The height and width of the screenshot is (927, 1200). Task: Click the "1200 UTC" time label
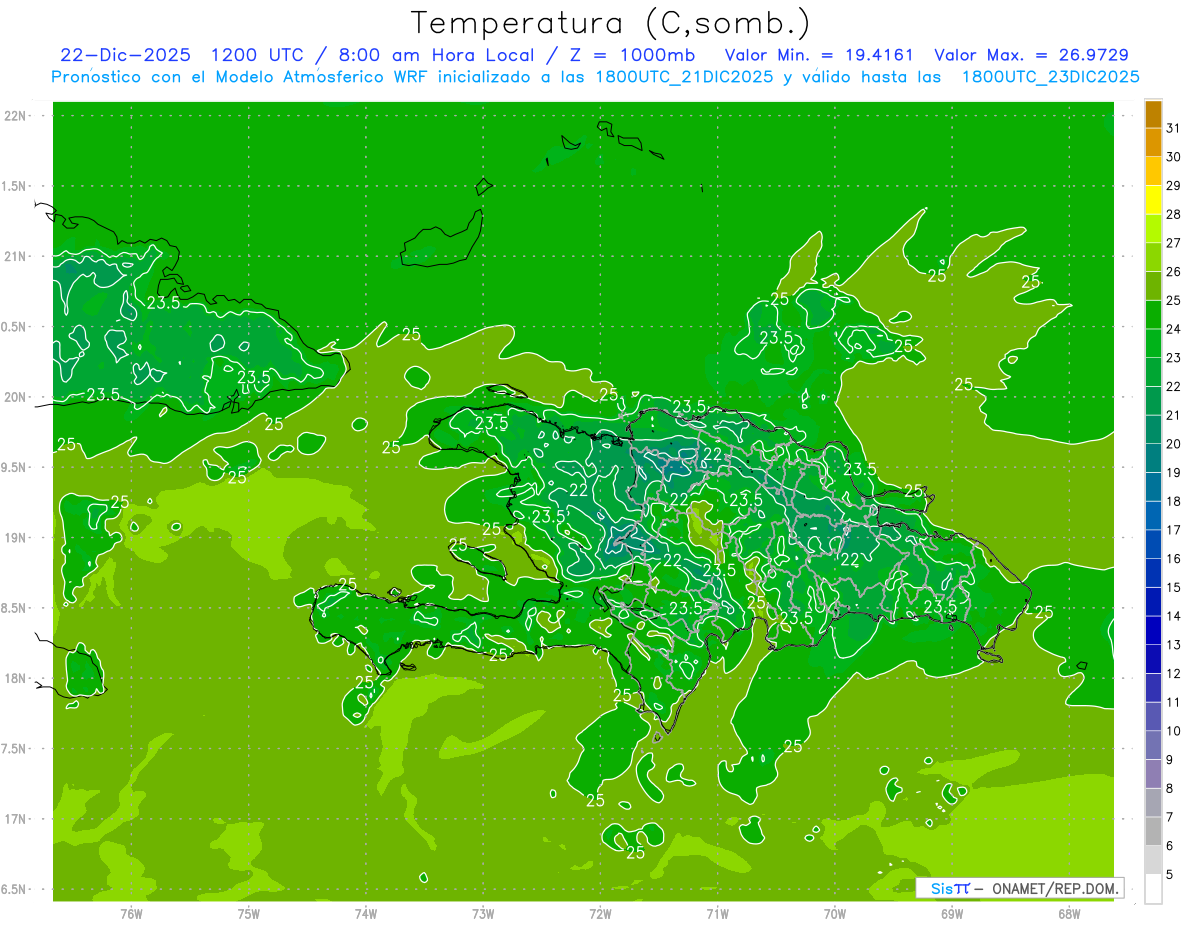click(257, 55)
